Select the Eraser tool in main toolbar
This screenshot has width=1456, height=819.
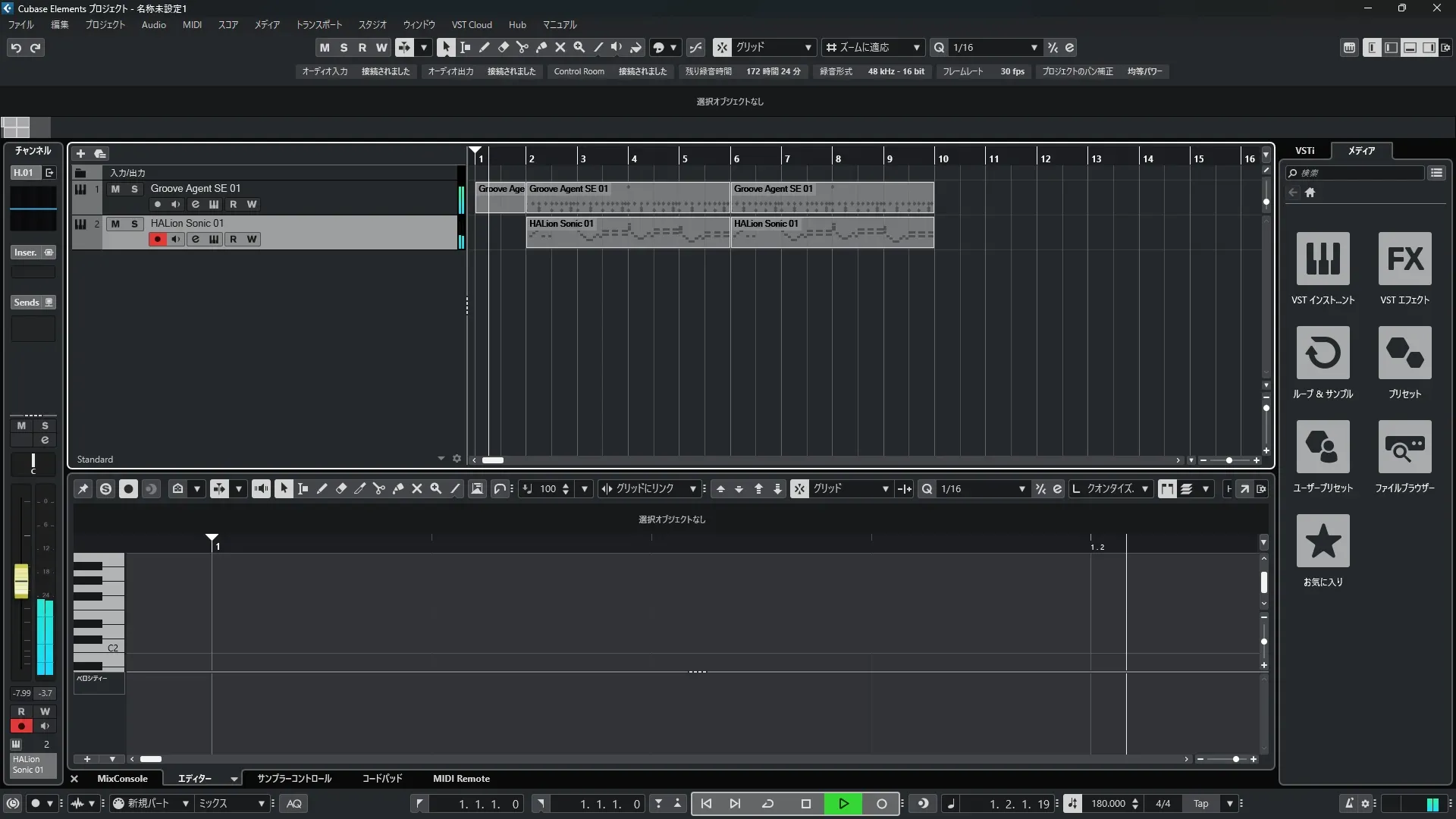(x=503, y=47)
